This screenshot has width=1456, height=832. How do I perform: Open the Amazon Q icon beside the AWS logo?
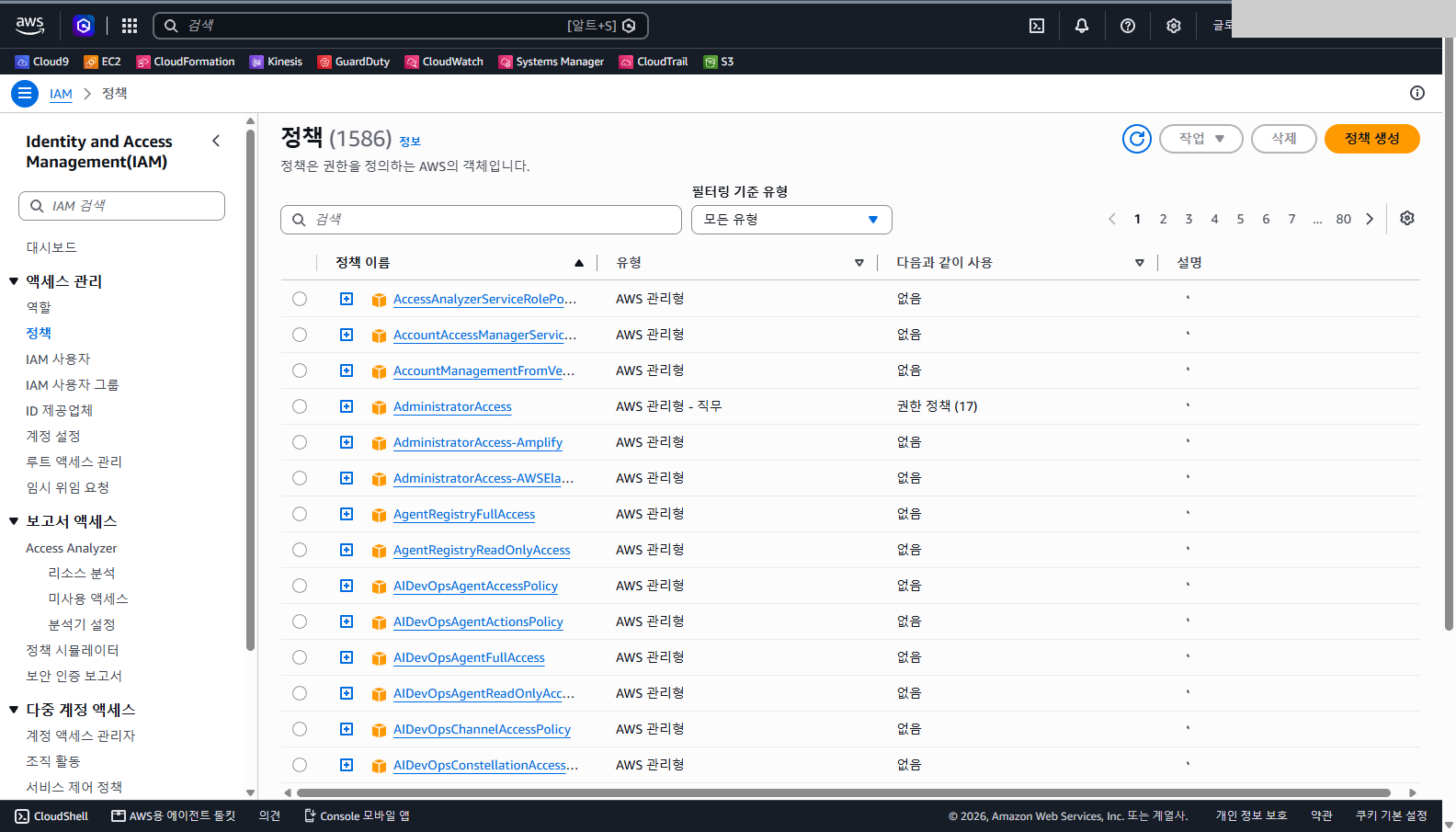84,26
